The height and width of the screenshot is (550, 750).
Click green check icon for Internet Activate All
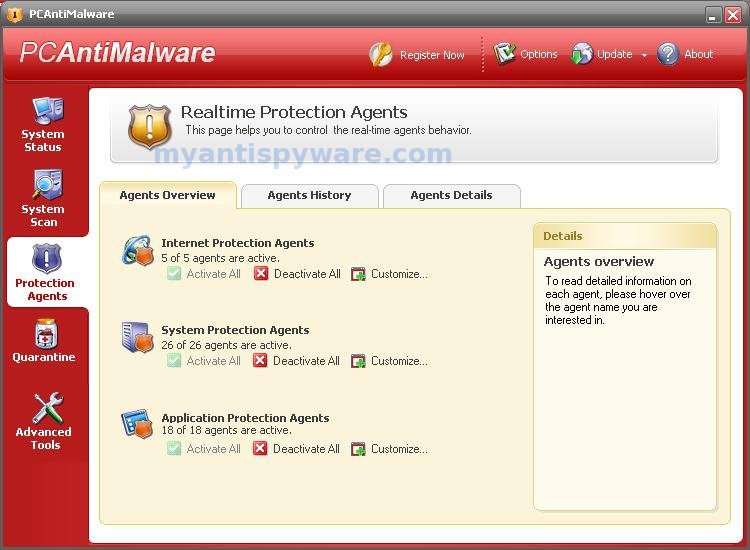174,274
